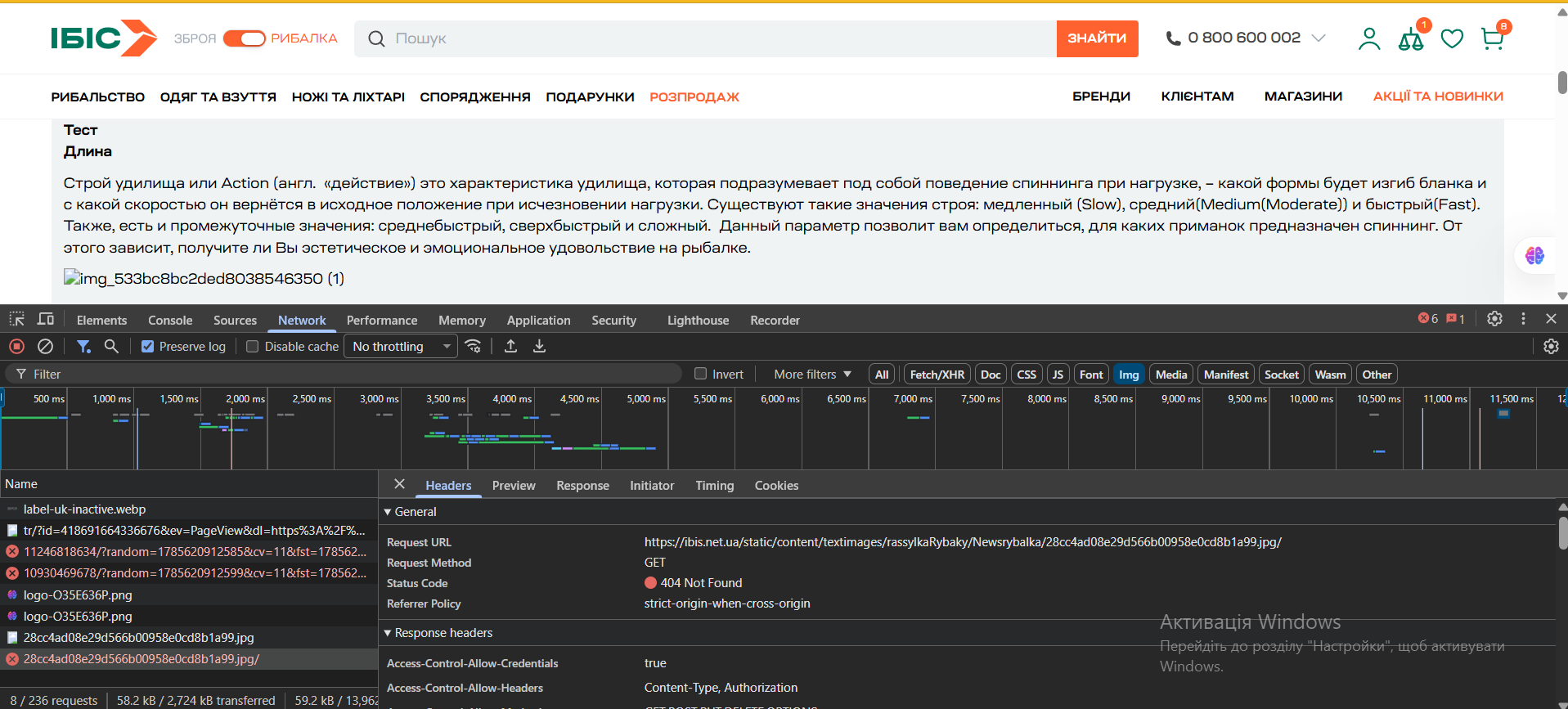Stop recording network log
Screen dimensions: 1568x709
coord(16,347)
